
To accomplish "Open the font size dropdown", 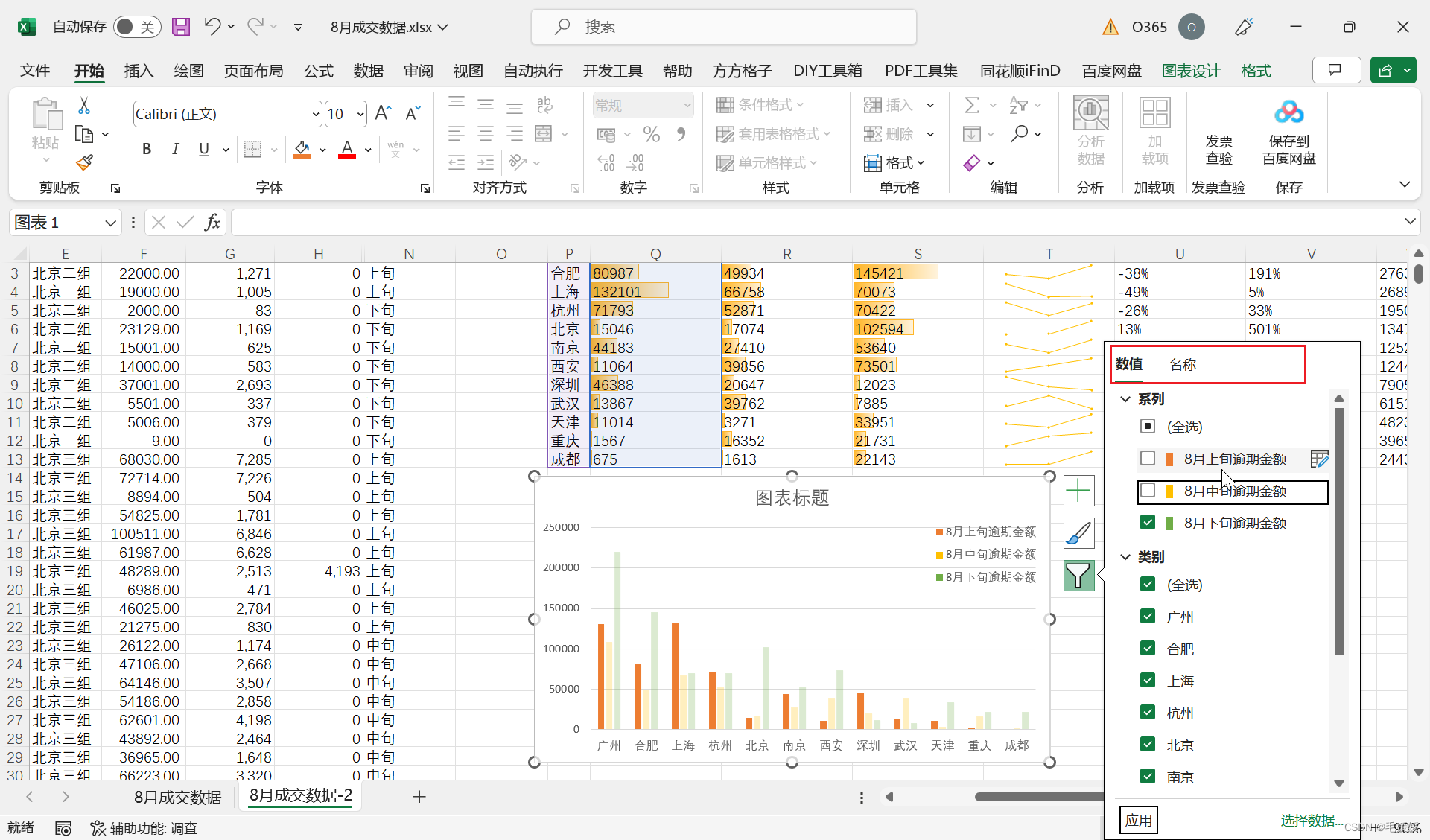I will pos(360,114).
